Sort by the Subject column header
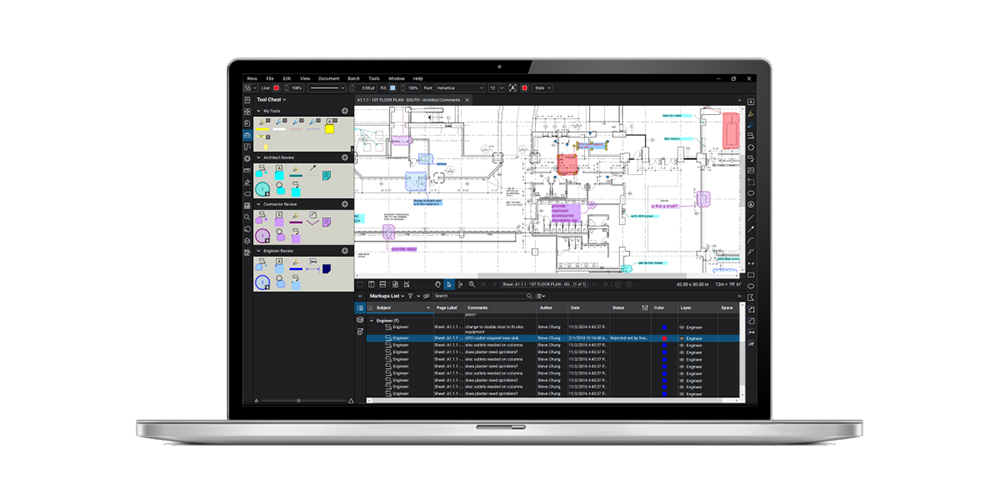The width and height of the screenshot is (1000, 500). (x=401, y=307)
